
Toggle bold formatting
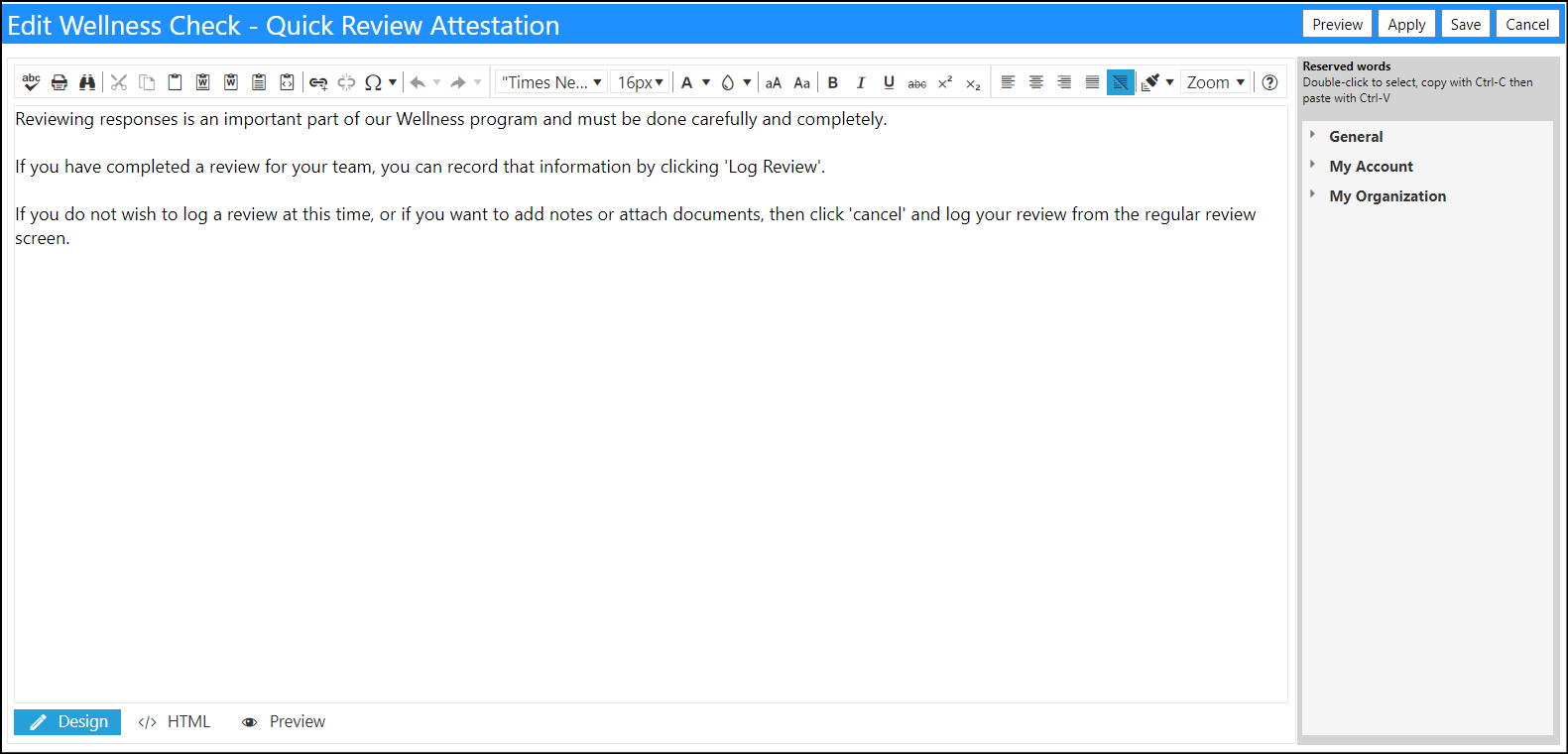pyautogui.click(x=833, y=82)
